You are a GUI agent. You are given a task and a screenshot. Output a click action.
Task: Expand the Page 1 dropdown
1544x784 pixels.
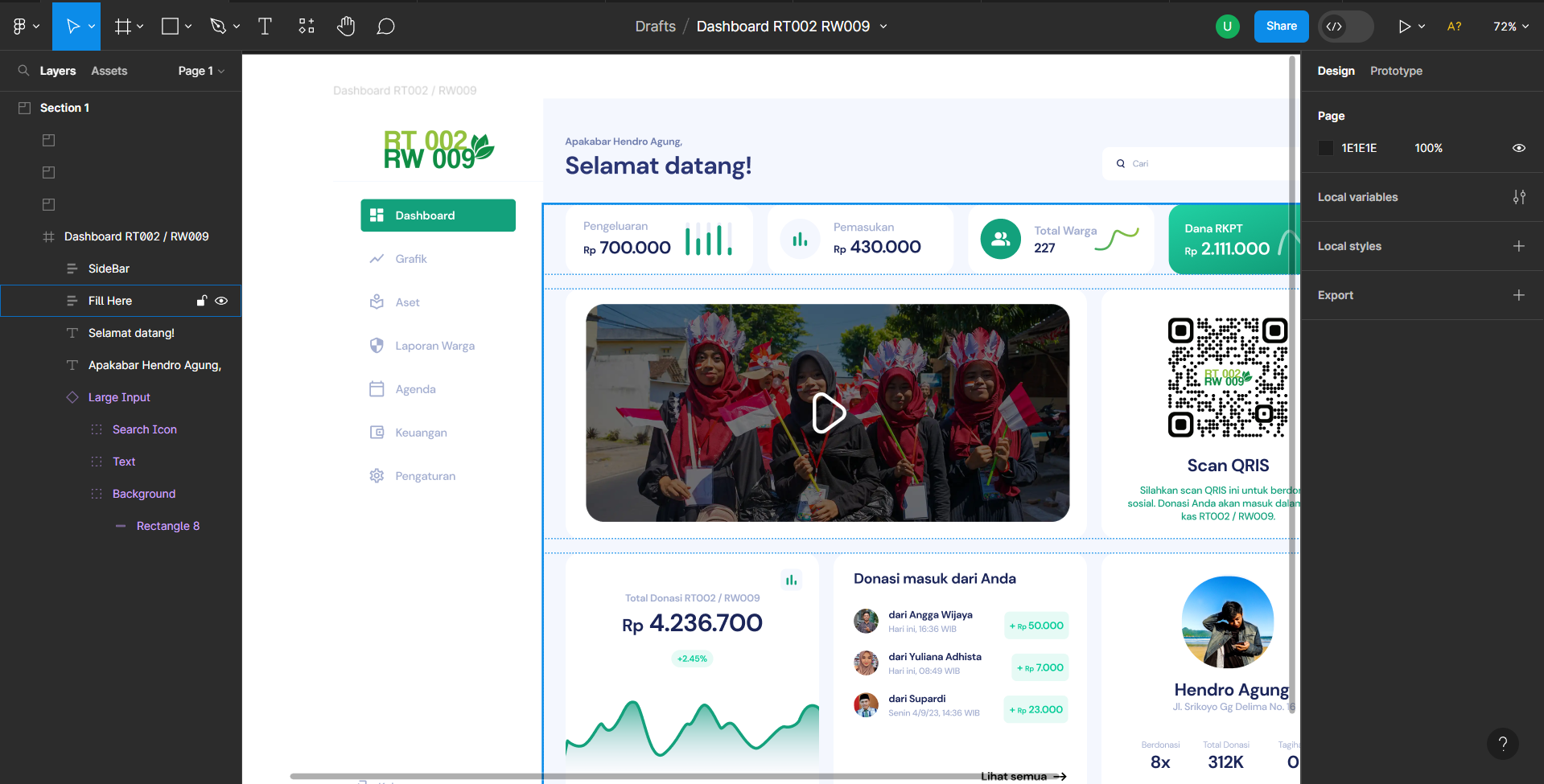[201, 71]
